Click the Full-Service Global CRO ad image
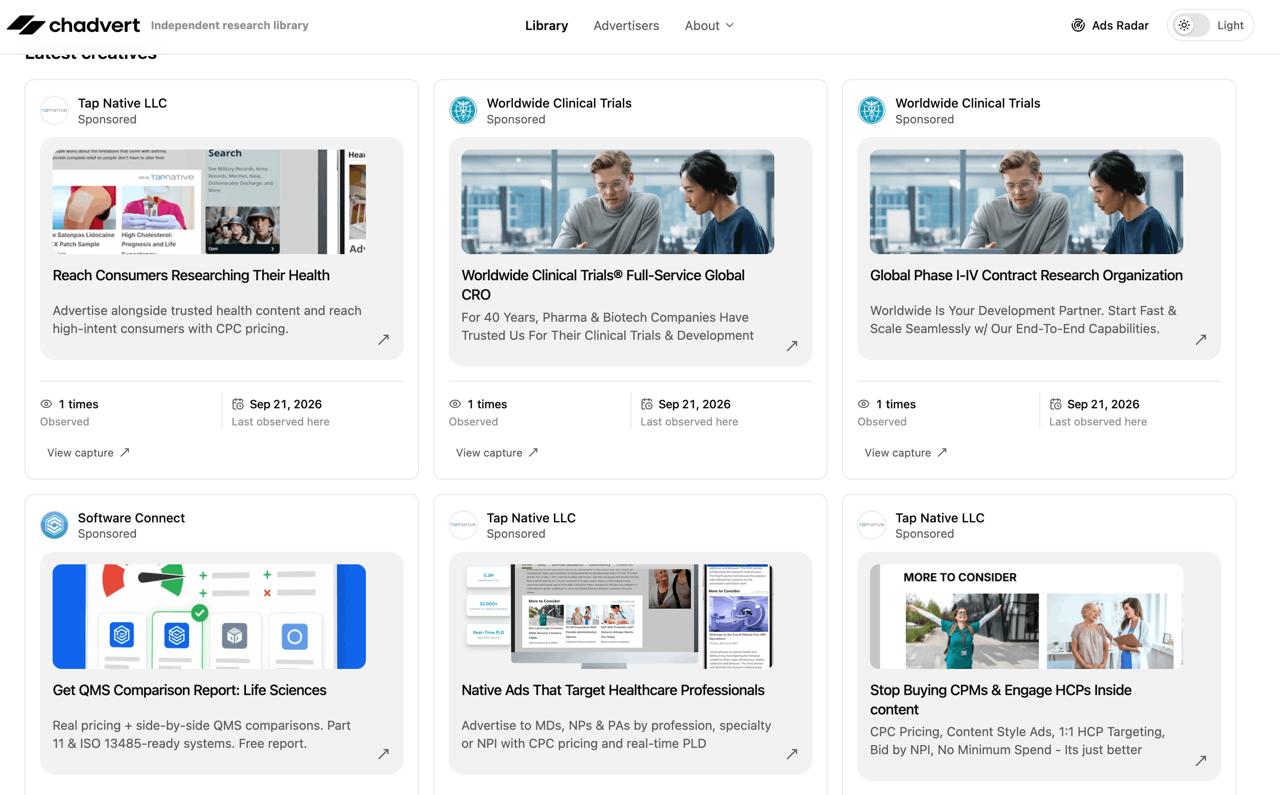The image size is (1280, 795). click(618, 202)
